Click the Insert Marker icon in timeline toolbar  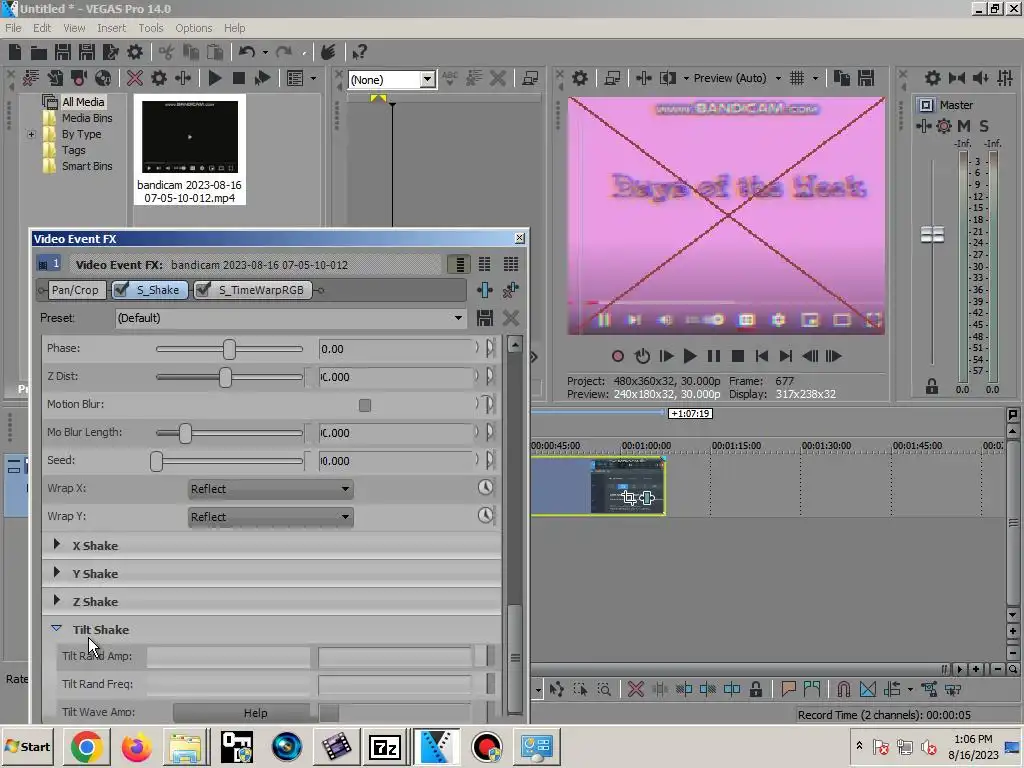click(x=789, y=689)
